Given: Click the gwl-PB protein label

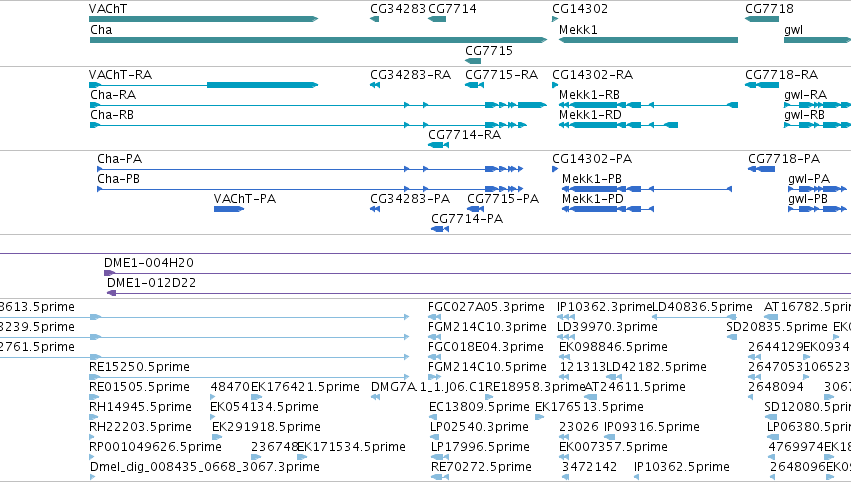Looking at the screenshot, I should point(808,199).
